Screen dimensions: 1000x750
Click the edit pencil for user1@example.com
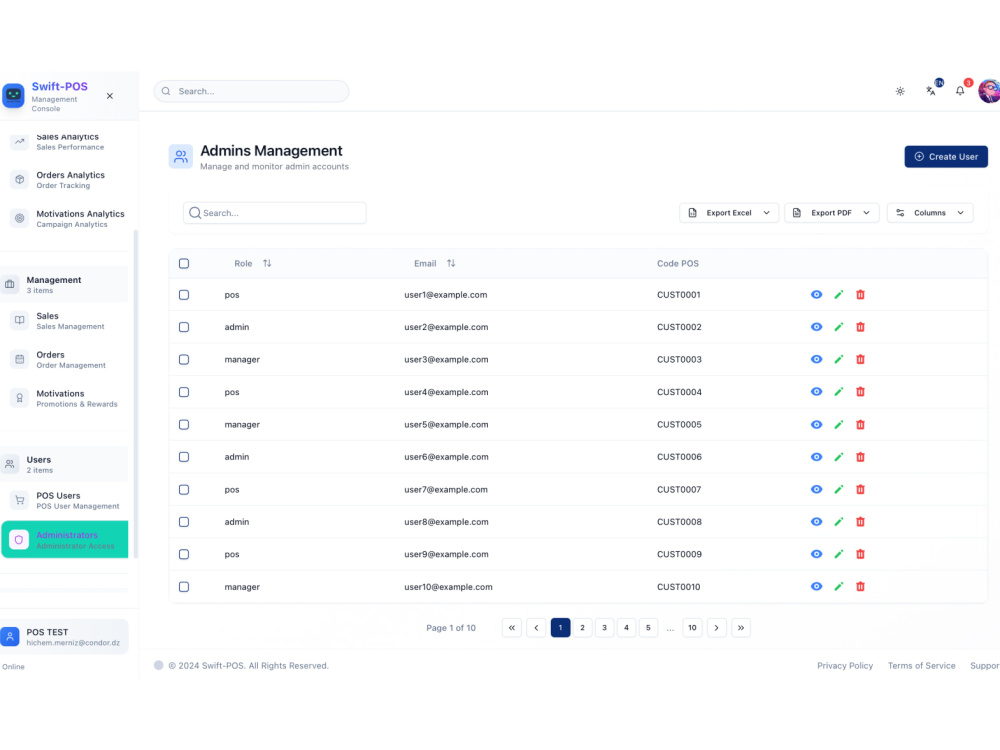tap(839, 295)
